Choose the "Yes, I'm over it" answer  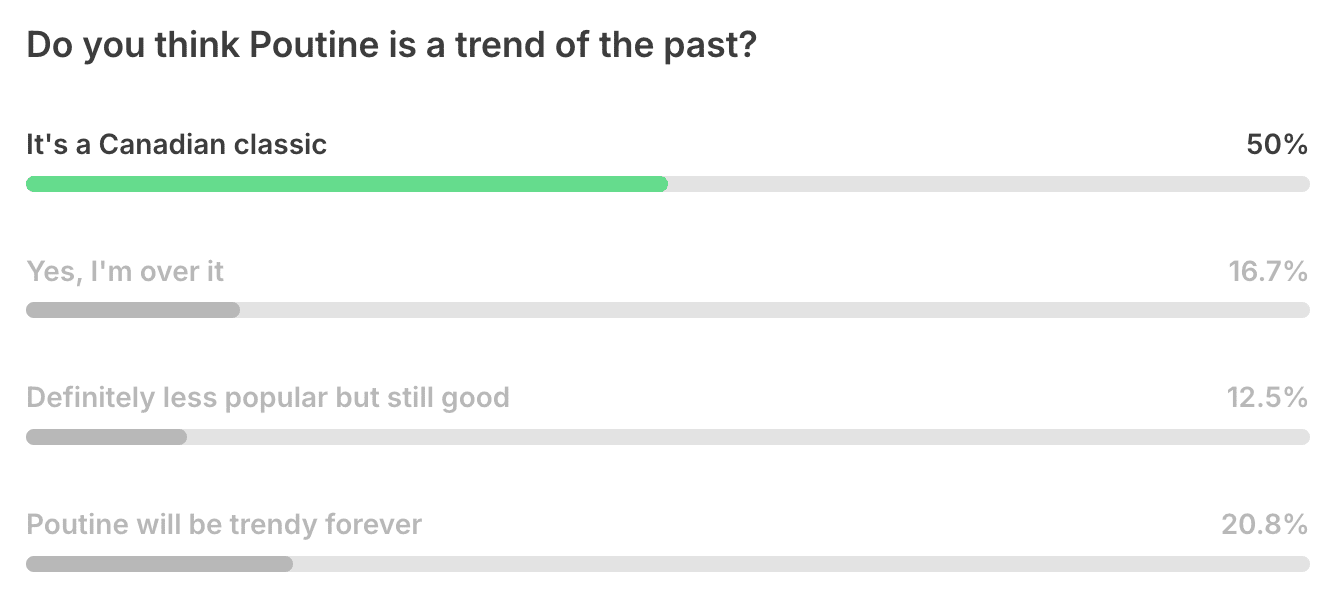(x=125, y=271)
